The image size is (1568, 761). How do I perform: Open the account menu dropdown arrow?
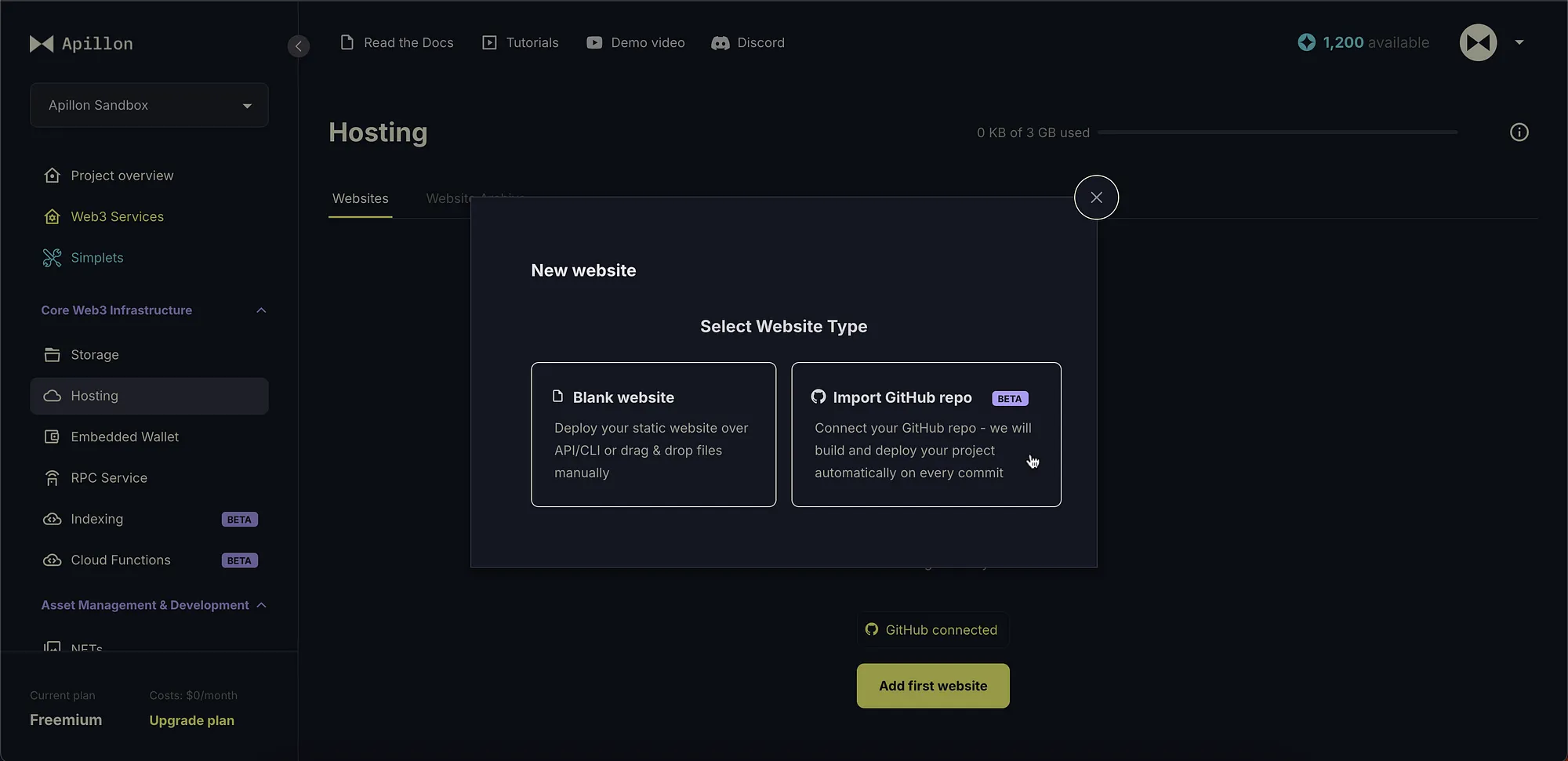coord(1519,42)
